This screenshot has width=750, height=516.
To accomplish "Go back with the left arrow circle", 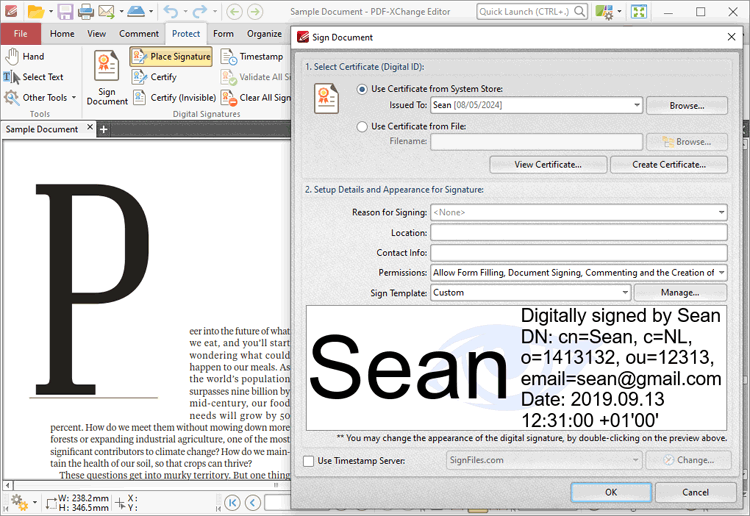I will 234,11.
